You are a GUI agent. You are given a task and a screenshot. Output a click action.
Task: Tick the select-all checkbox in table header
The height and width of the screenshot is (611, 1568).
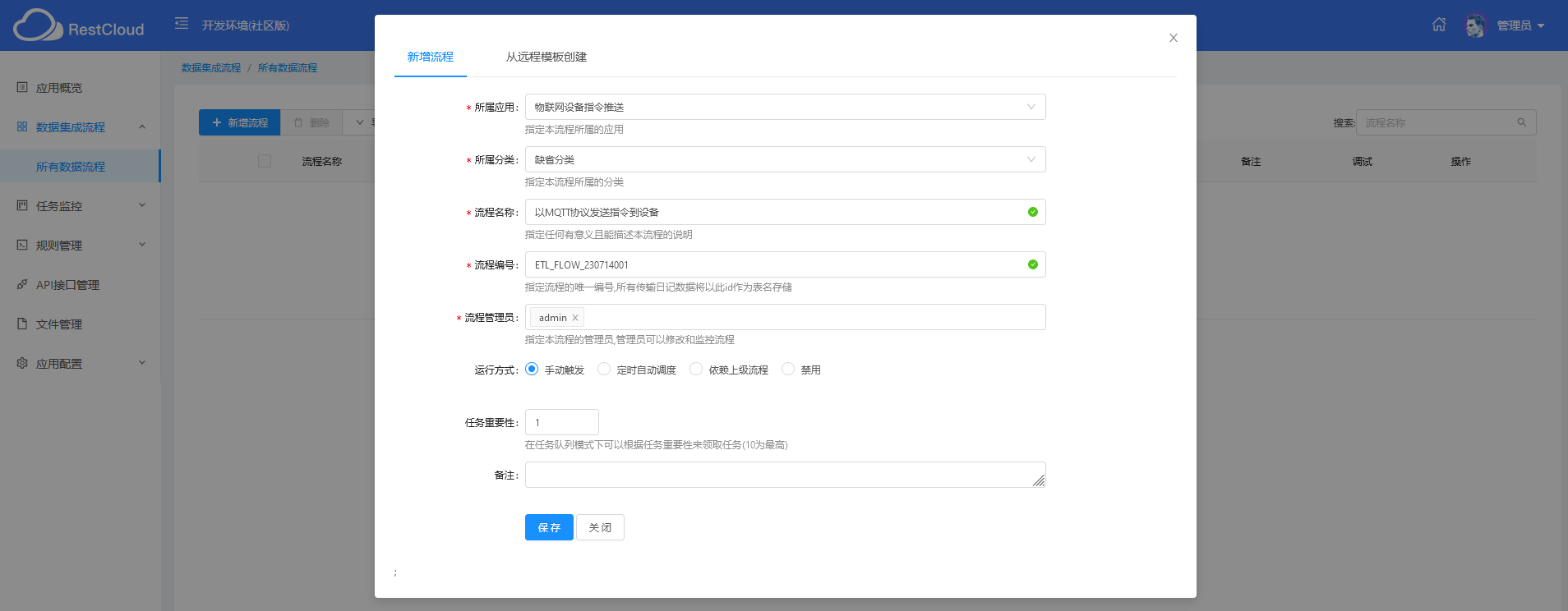265,161
